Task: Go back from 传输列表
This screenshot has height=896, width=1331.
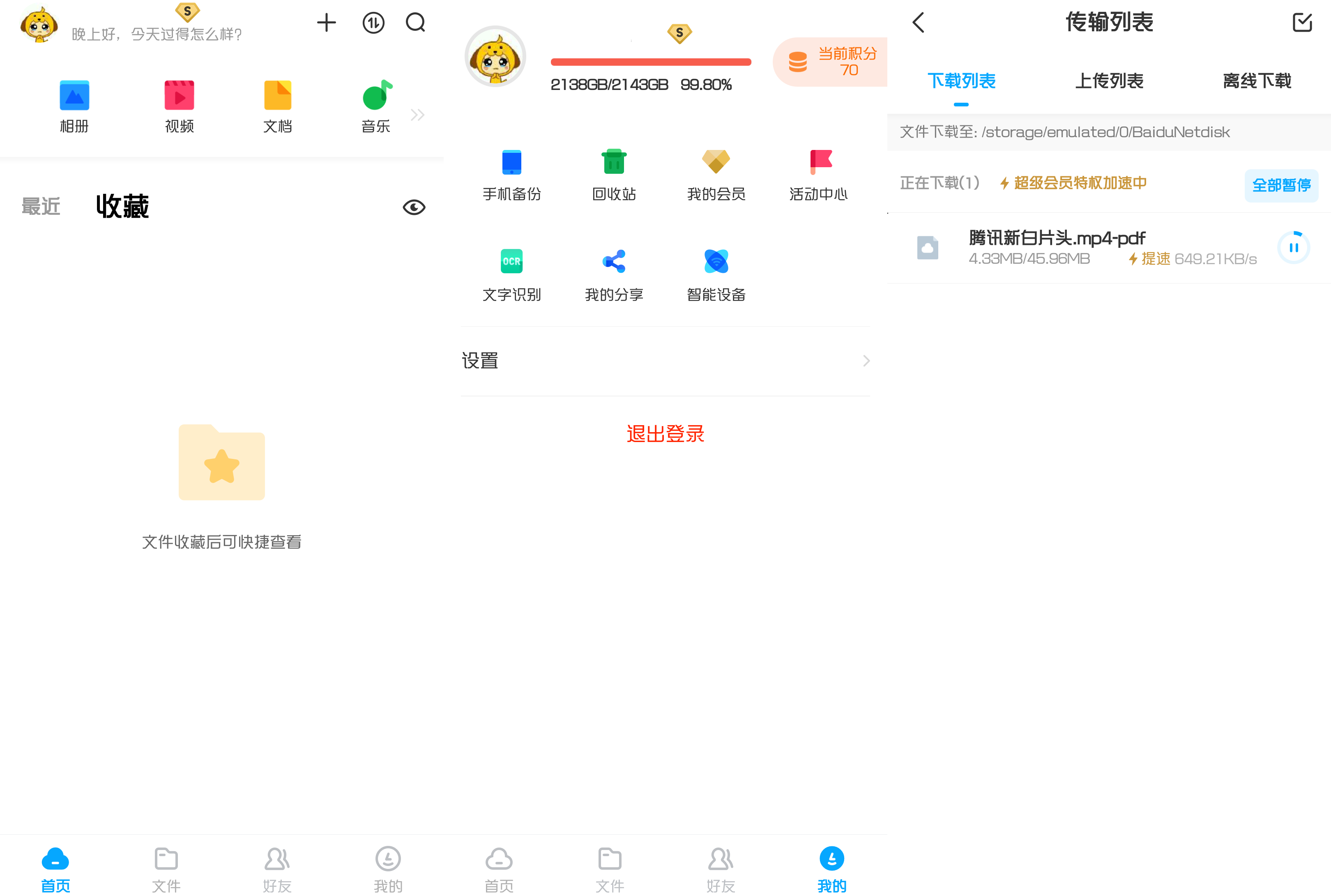Action: 918,23
